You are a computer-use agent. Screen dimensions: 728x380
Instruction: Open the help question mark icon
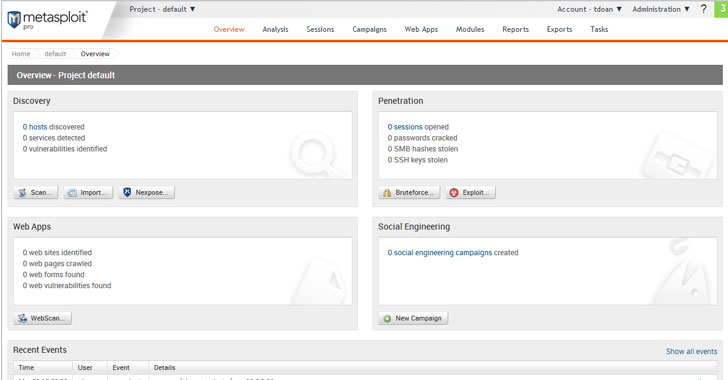(x=703, y=9)
